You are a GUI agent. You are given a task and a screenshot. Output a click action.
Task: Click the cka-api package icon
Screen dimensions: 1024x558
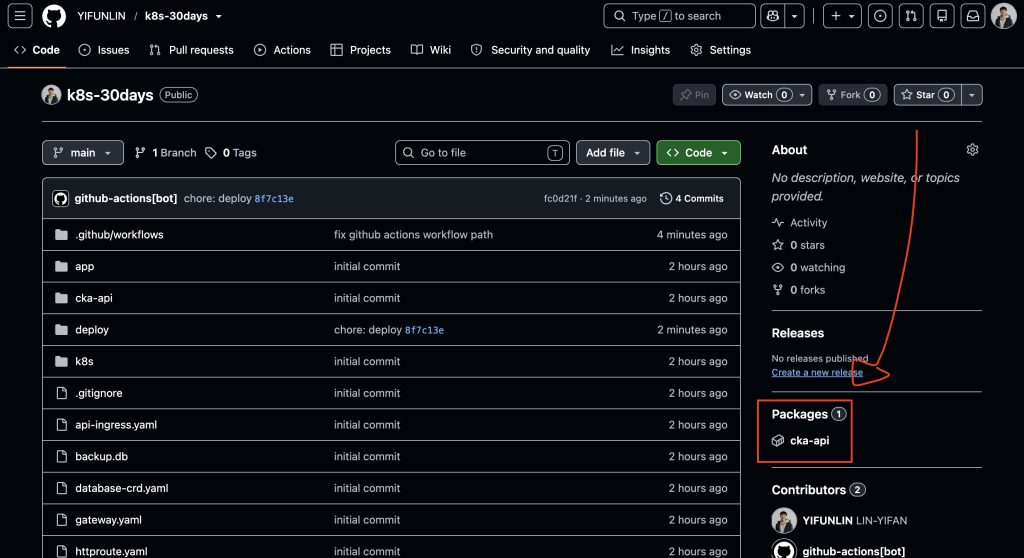tap(778, 440)
